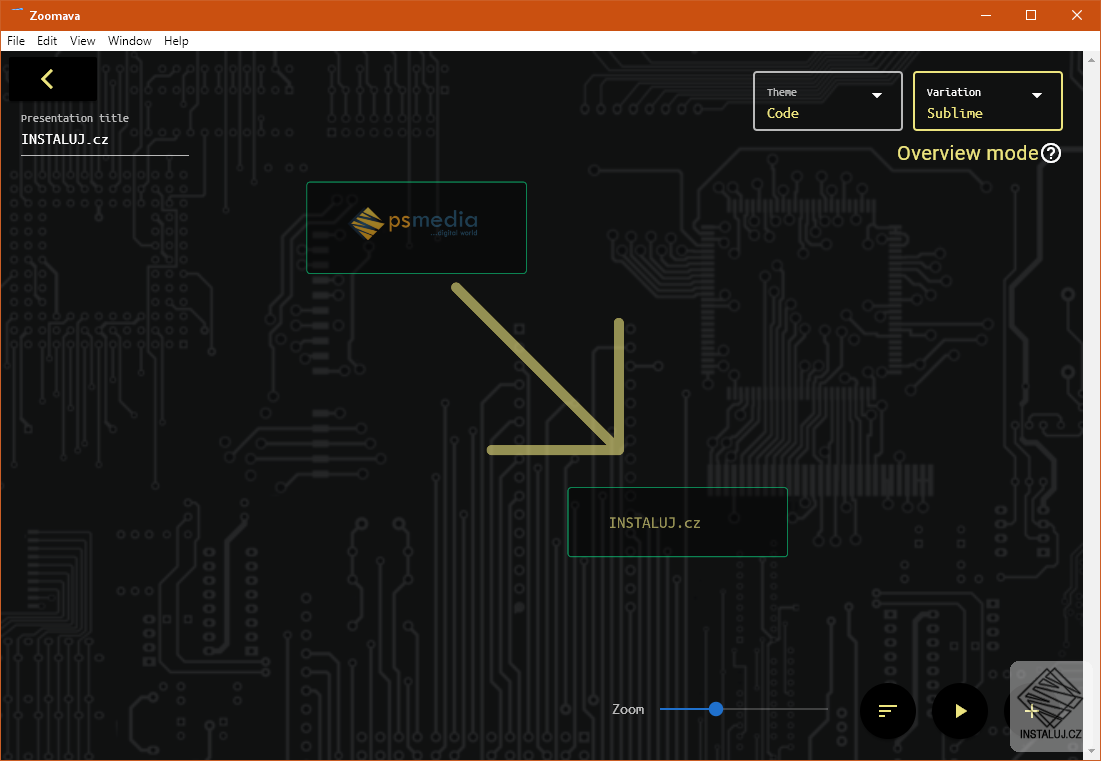
Task: Open Overview mode help question mark
Action: tap(1050, 153)
